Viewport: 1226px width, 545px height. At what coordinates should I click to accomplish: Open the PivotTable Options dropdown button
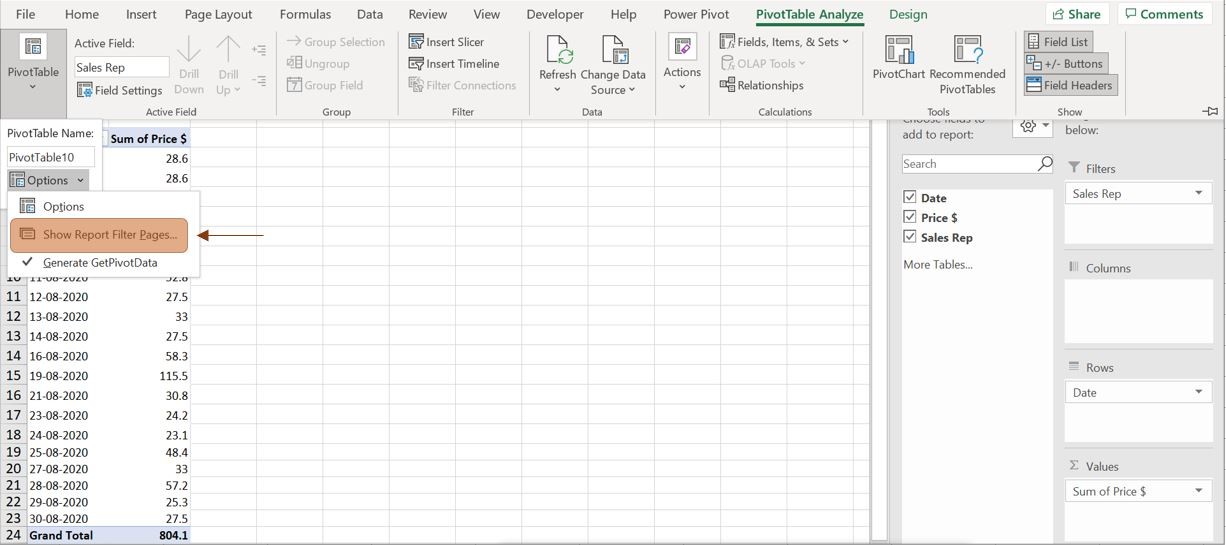point(48,180)
